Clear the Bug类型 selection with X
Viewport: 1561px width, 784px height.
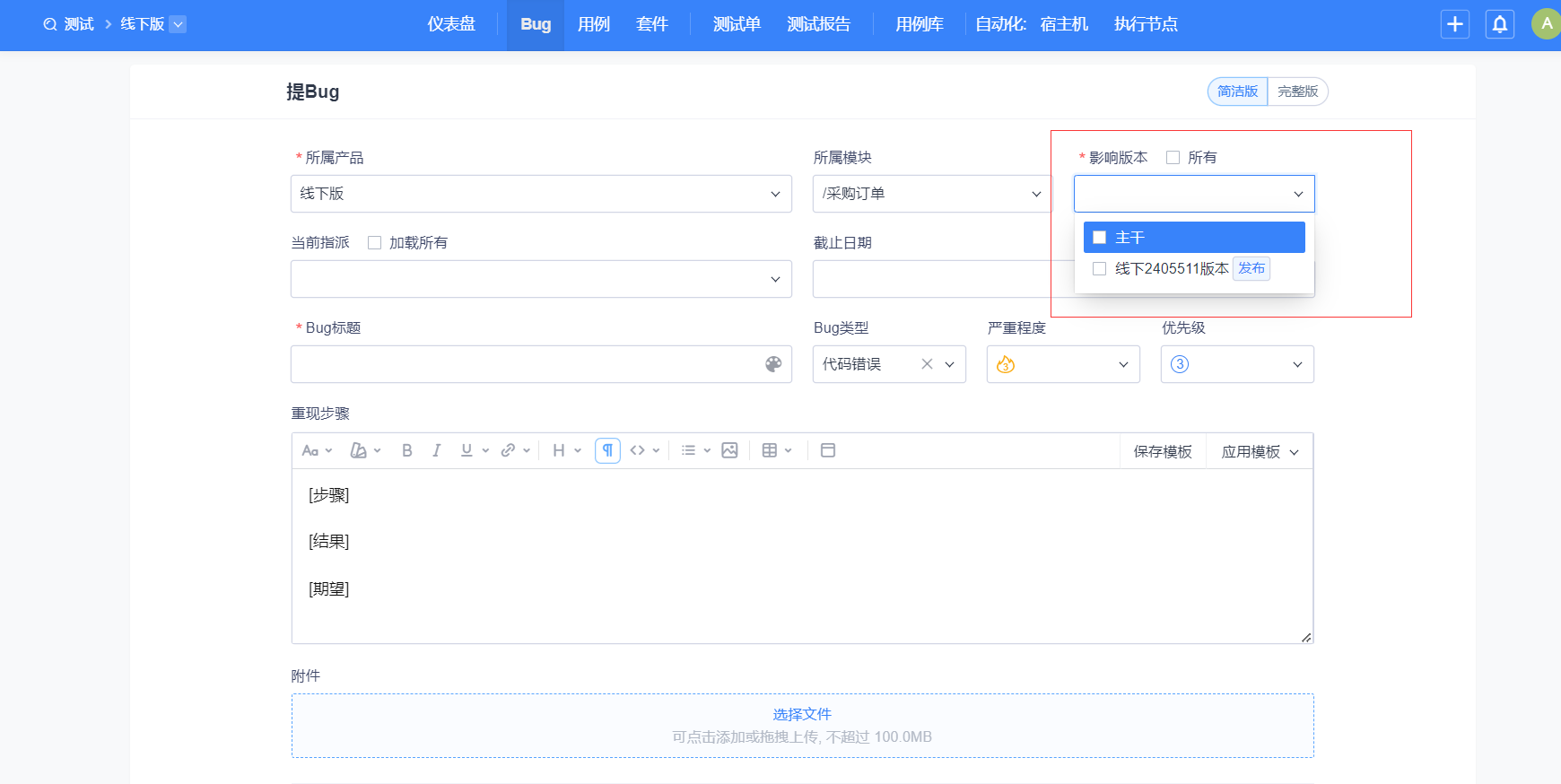[x=927, y=364]
